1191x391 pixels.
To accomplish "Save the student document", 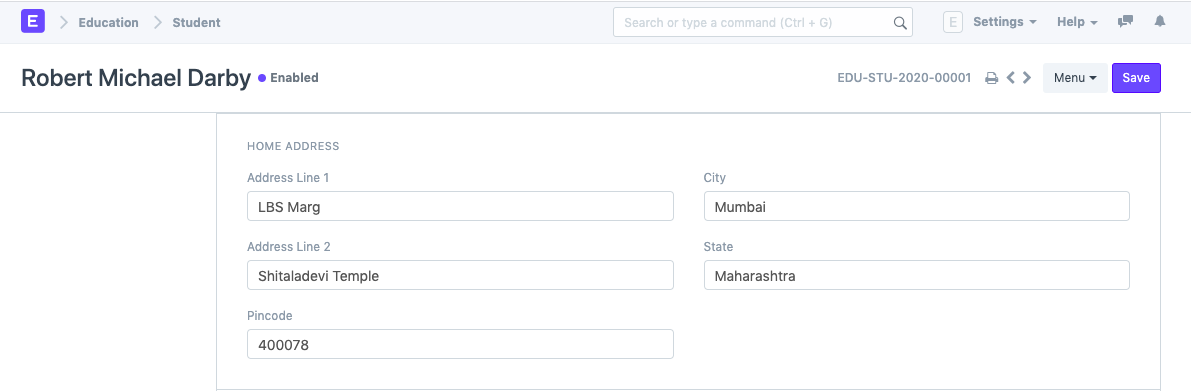I will [1136, 77].
